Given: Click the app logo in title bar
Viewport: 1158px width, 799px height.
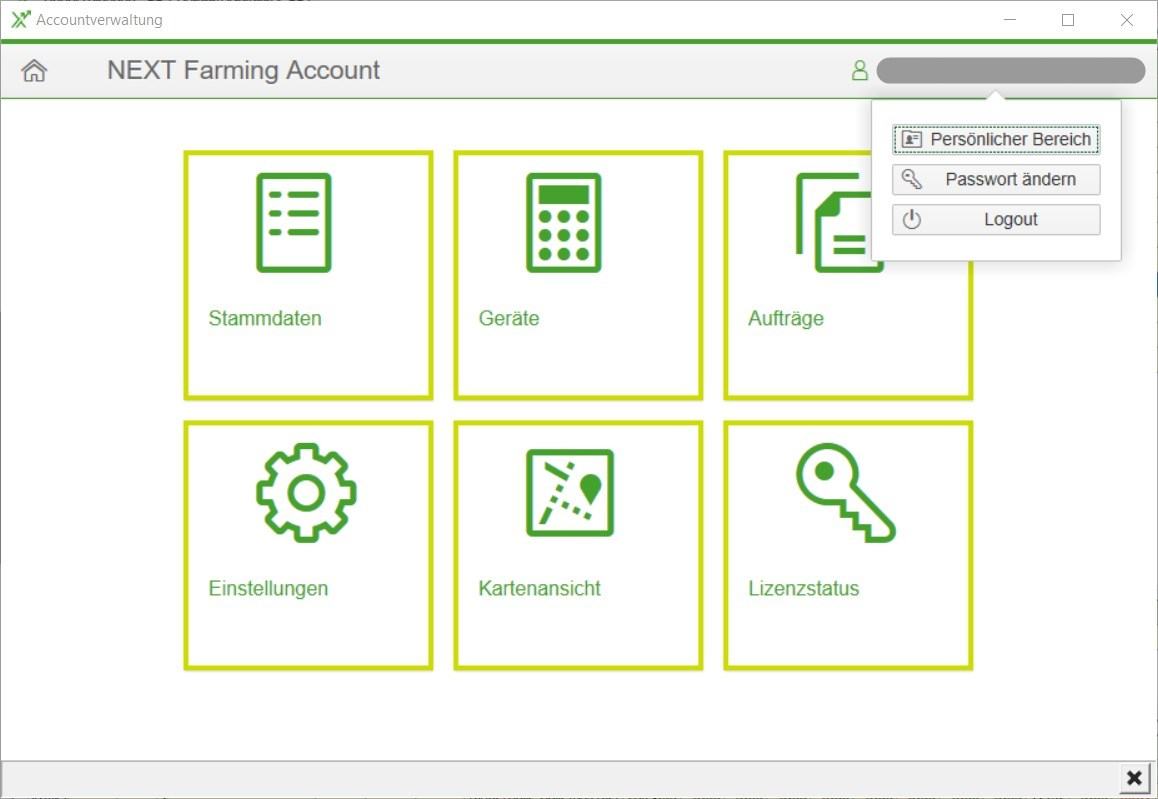Looking at the screenshot, I should click(20, 20).
